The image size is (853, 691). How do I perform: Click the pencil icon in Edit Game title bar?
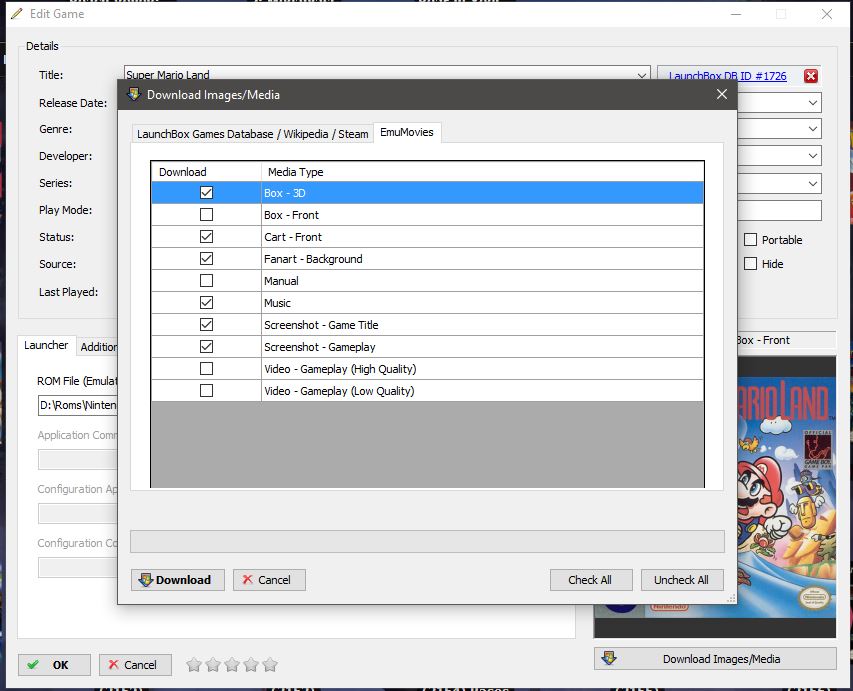point(17,14)
